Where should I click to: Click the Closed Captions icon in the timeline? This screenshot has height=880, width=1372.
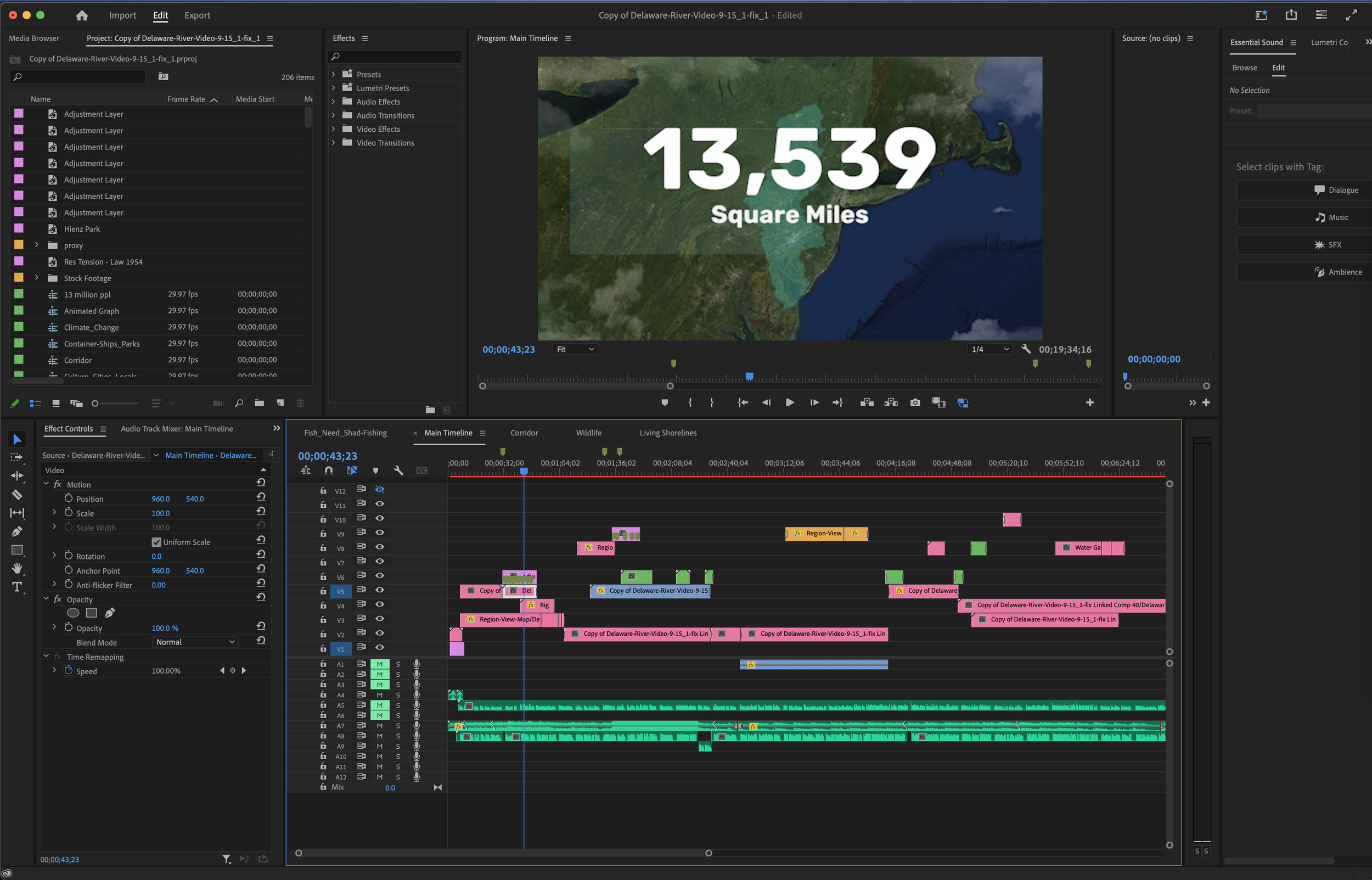coord(422,470)
